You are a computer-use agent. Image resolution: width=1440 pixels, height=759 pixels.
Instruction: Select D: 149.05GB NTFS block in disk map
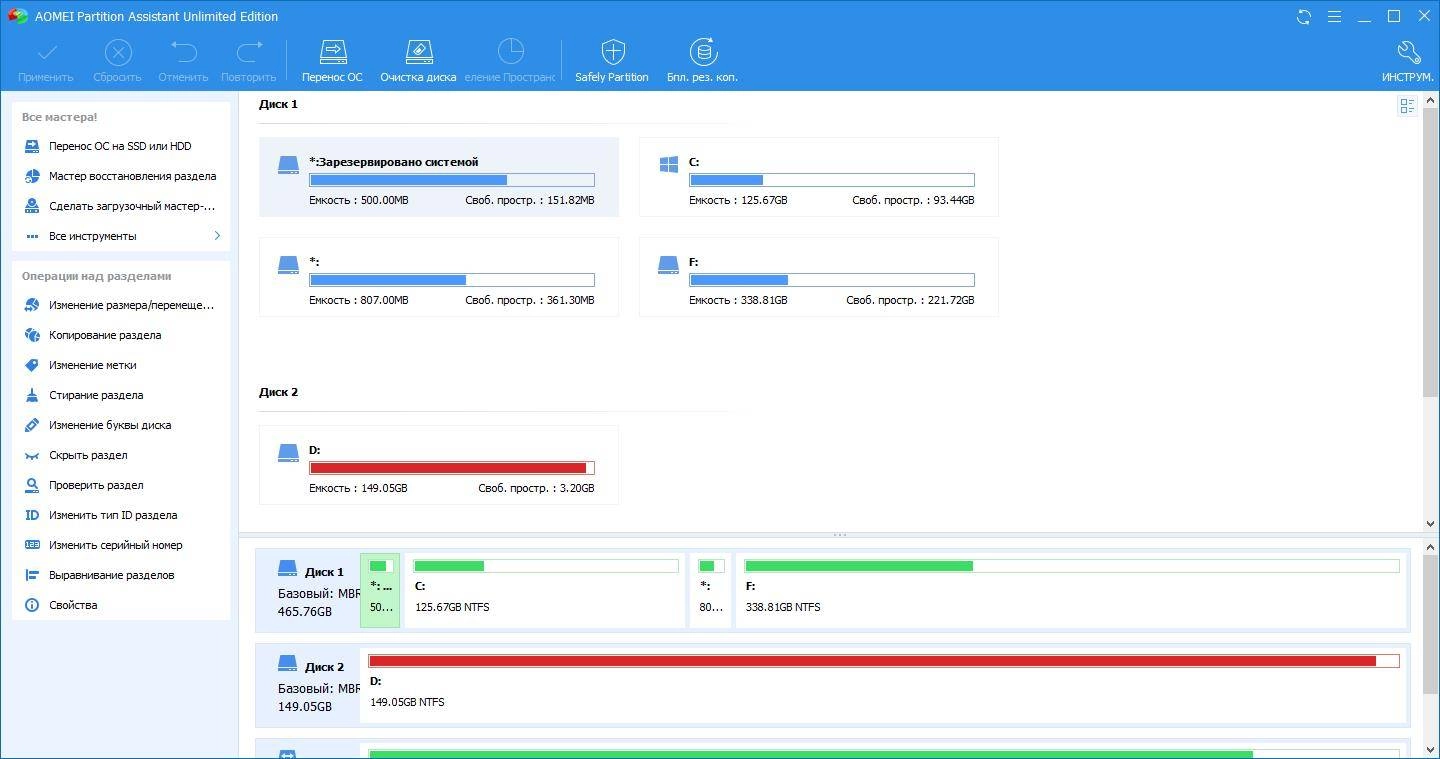coord(884,686)
